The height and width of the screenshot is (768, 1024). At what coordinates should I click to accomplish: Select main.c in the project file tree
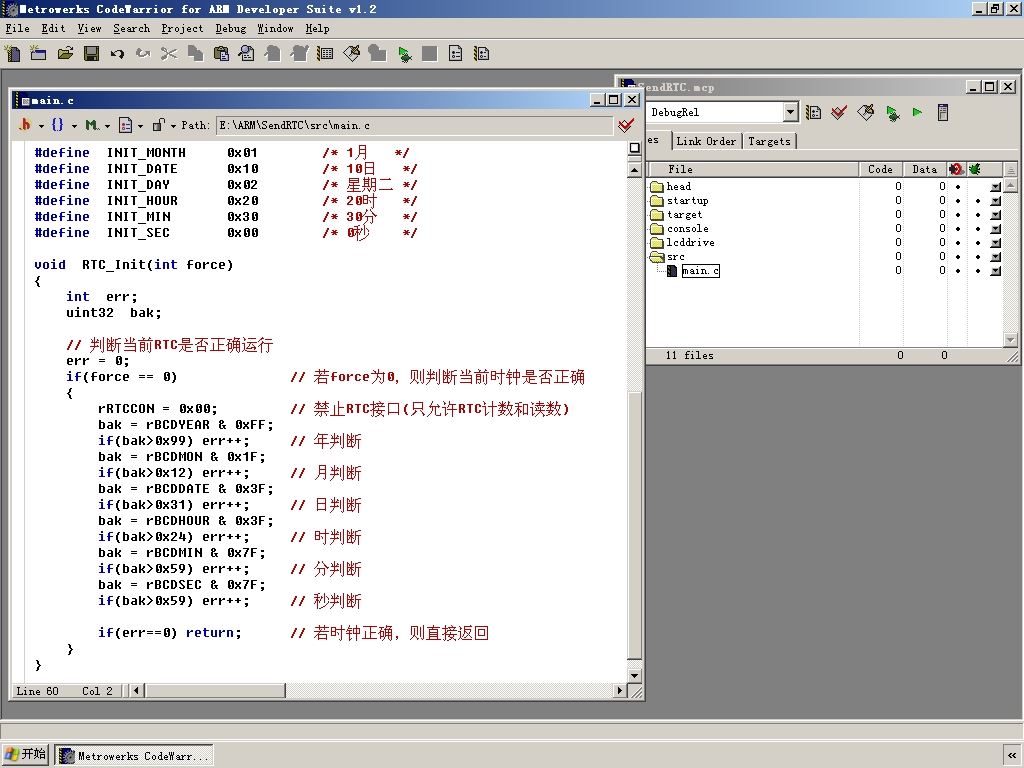point(700,270)
